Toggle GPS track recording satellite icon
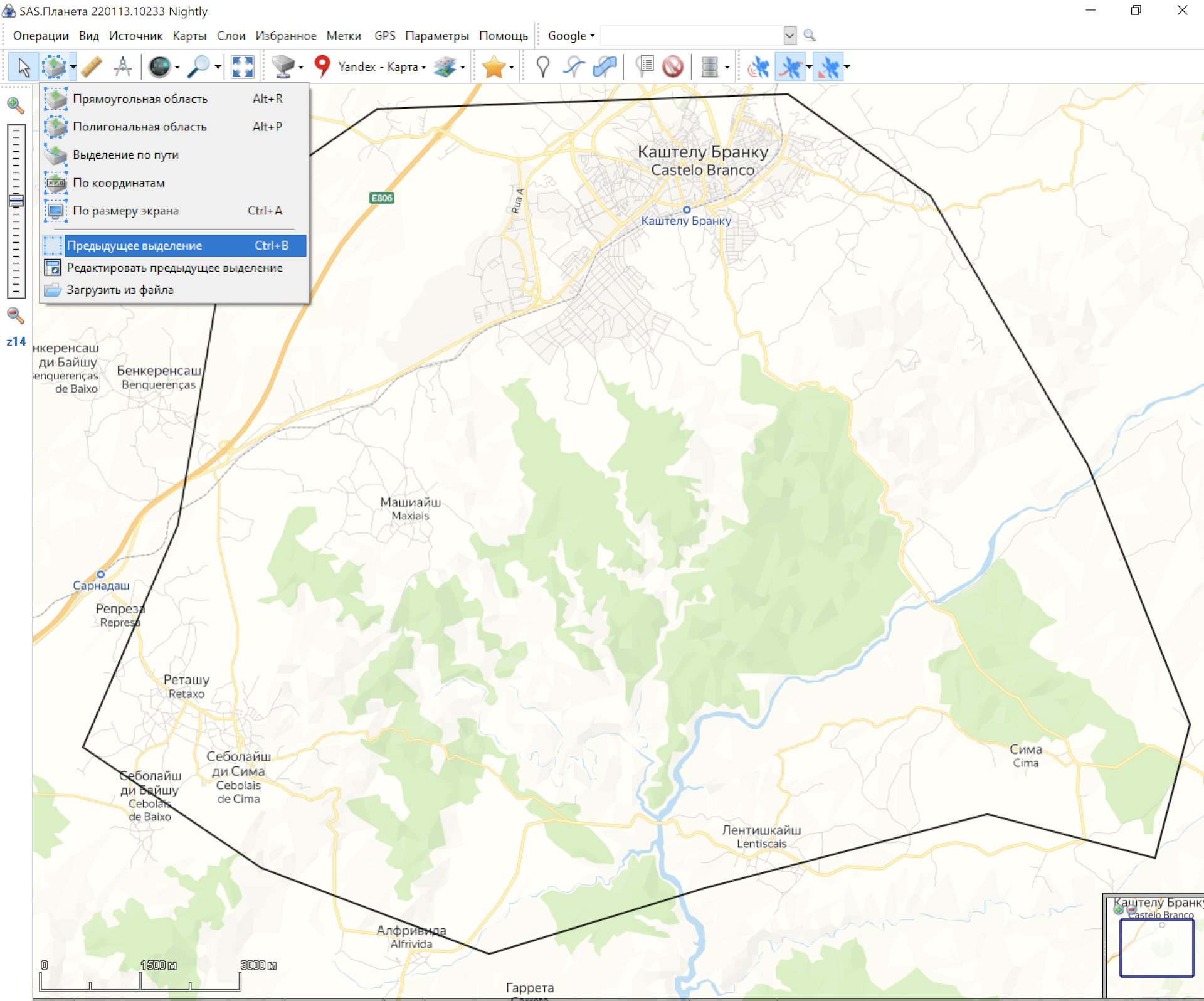 (x=790, y=66)
